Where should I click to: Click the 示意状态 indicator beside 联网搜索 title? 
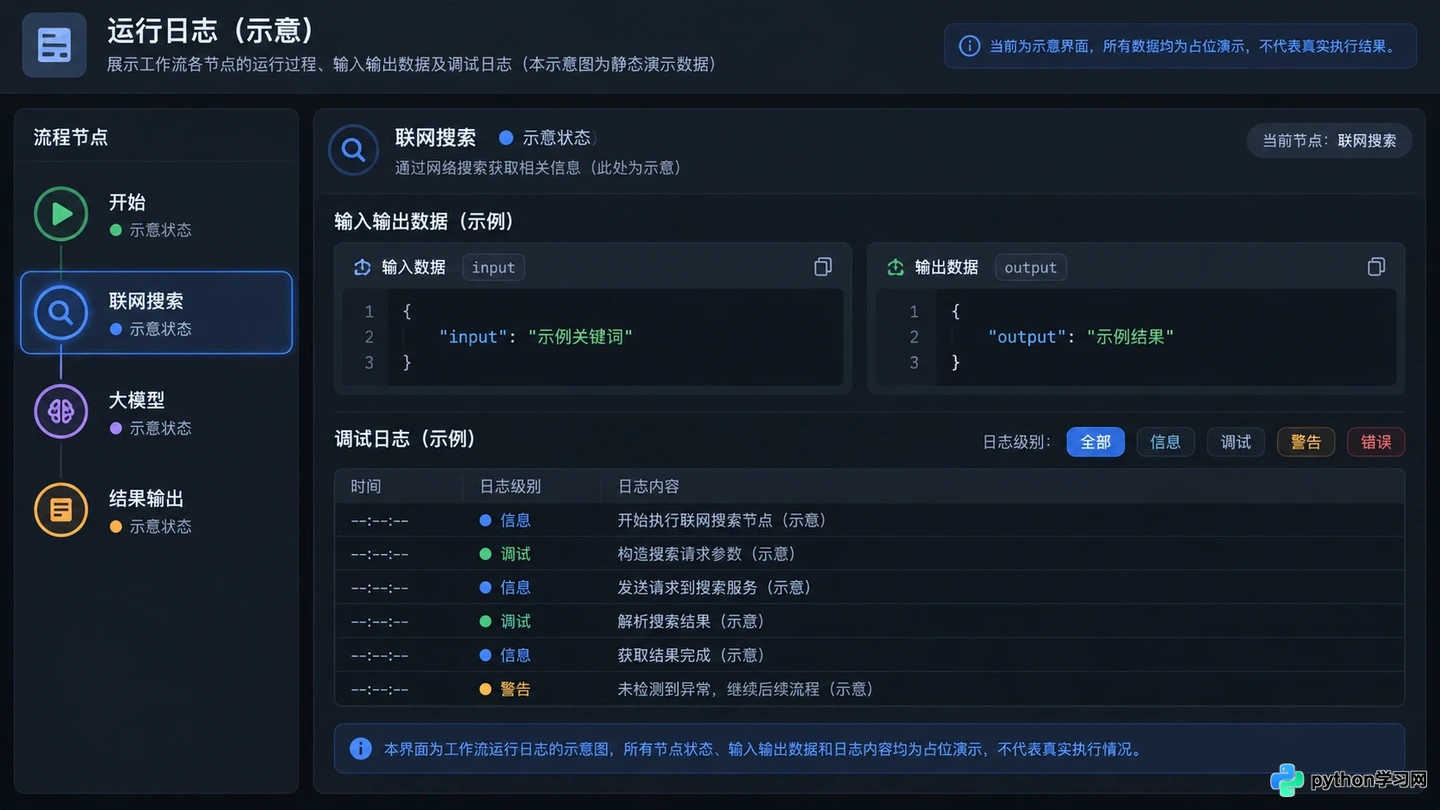(546, 138)
